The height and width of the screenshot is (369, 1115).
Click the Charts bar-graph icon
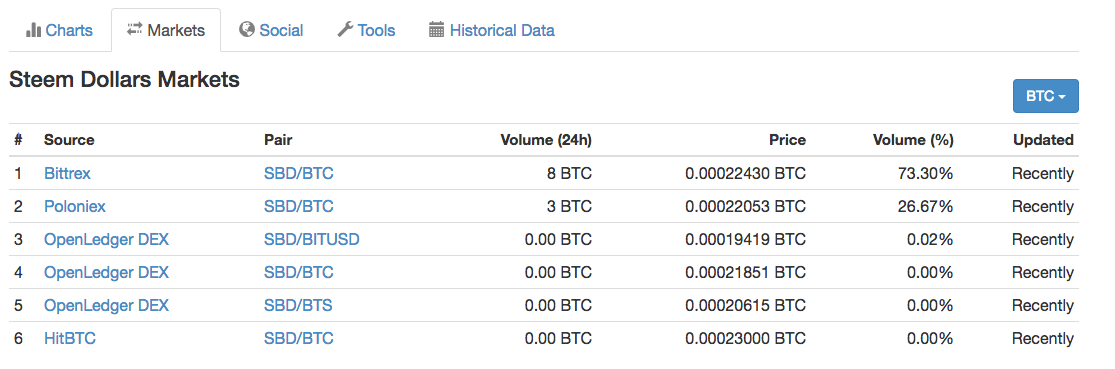coord(33,31)
